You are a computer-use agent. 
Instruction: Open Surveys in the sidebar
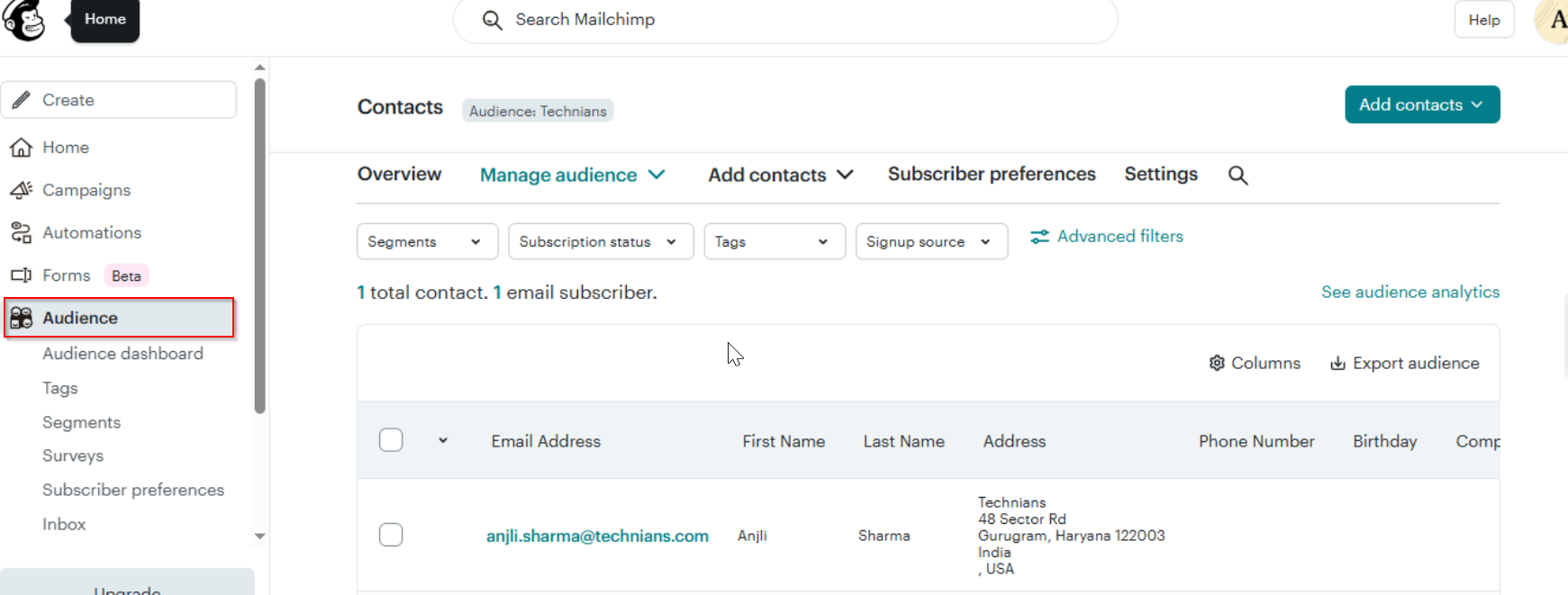[73, 456]
